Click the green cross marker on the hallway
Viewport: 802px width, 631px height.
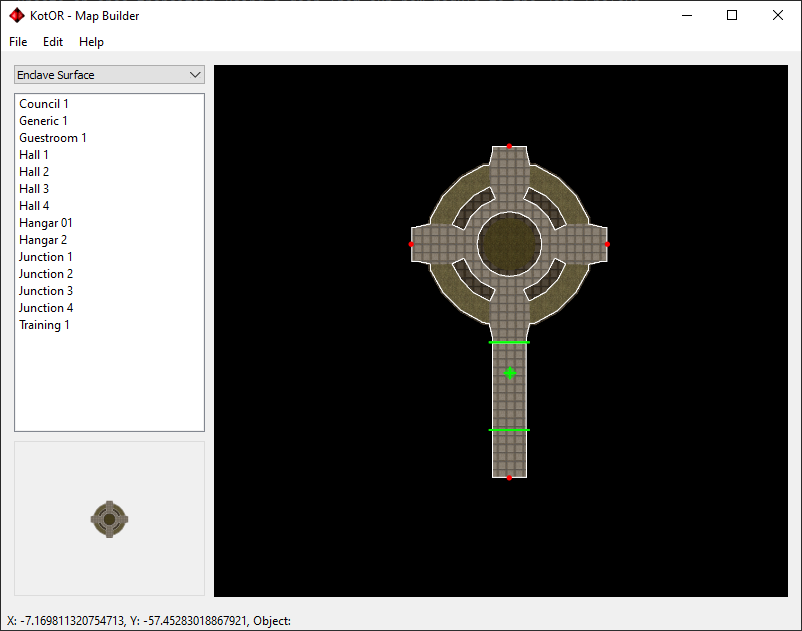[509, 373]
